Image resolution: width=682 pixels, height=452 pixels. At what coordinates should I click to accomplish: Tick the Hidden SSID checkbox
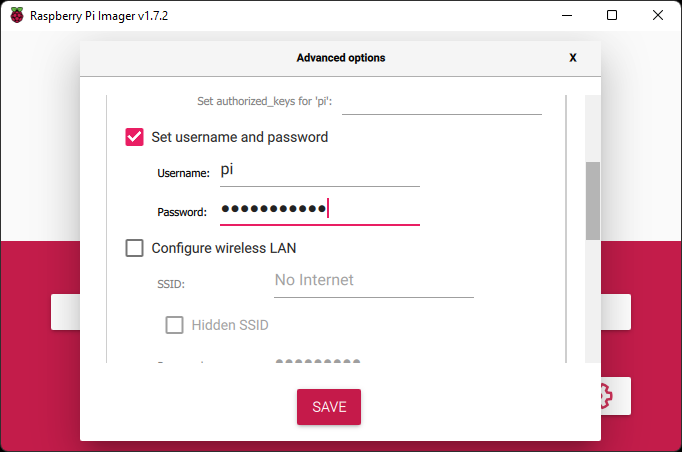(x=174, y=325)
